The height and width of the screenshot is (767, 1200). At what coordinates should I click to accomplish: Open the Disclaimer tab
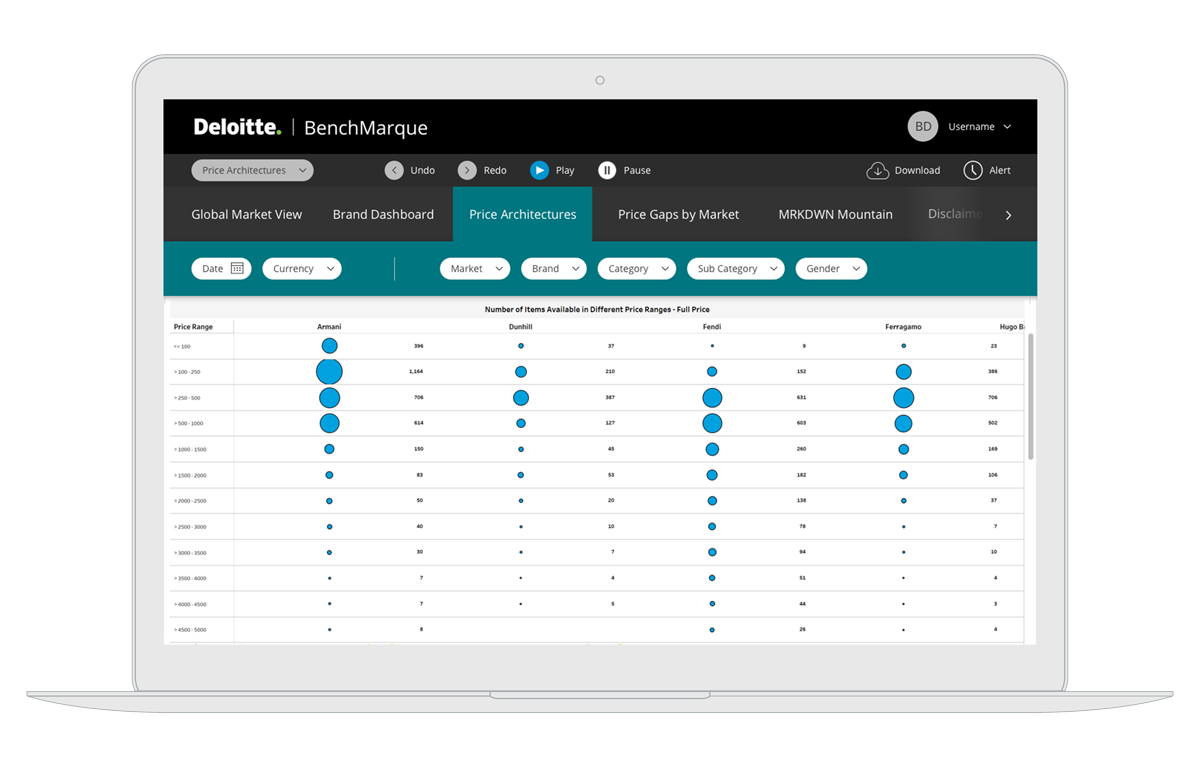[955, 214]
